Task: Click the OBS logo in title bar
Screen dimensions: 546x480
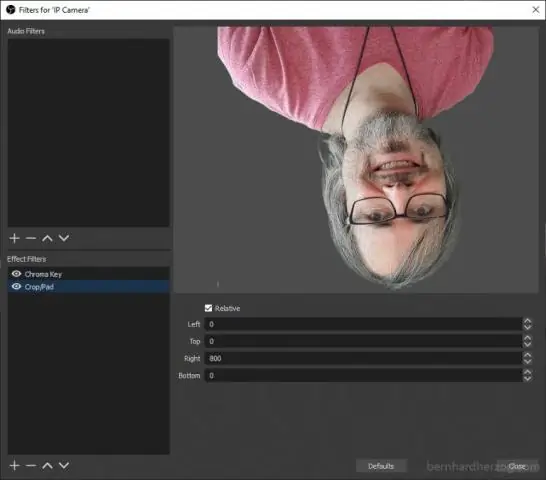Action: [11, 10]
